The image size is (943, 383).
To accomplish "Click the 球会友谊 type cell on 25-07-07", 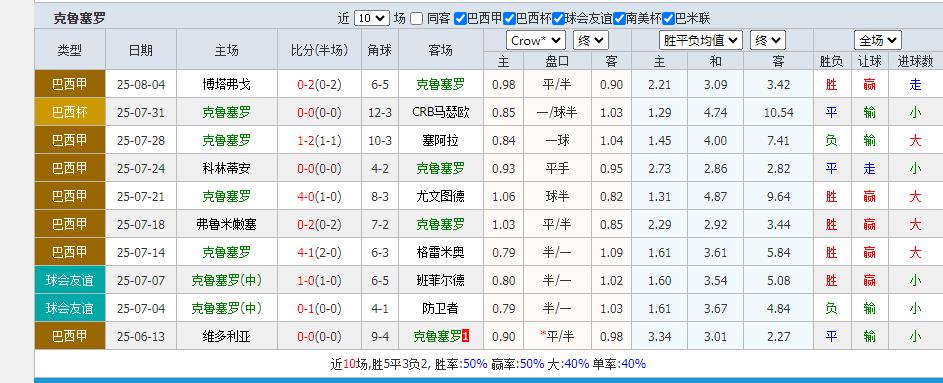I will tap(70, 280).
